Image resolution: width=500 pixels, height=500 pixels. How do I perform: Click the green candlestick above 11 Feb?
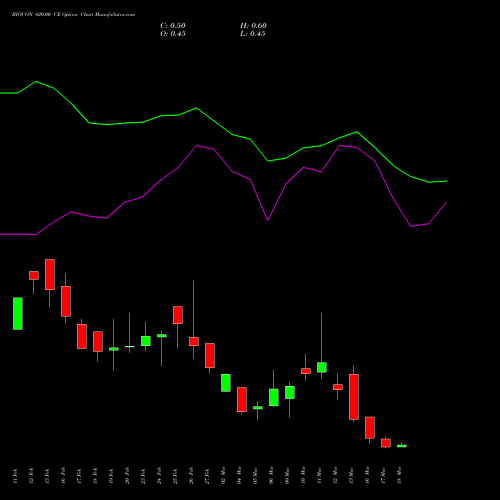click(x=18, y=313)
